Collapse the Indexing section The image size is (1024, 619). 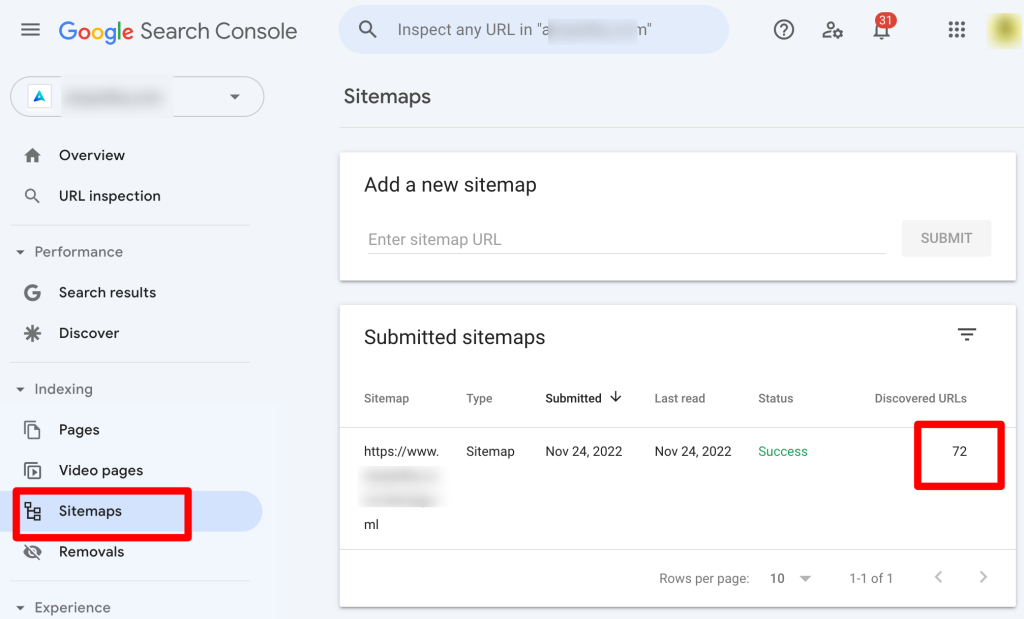[20, 389]
